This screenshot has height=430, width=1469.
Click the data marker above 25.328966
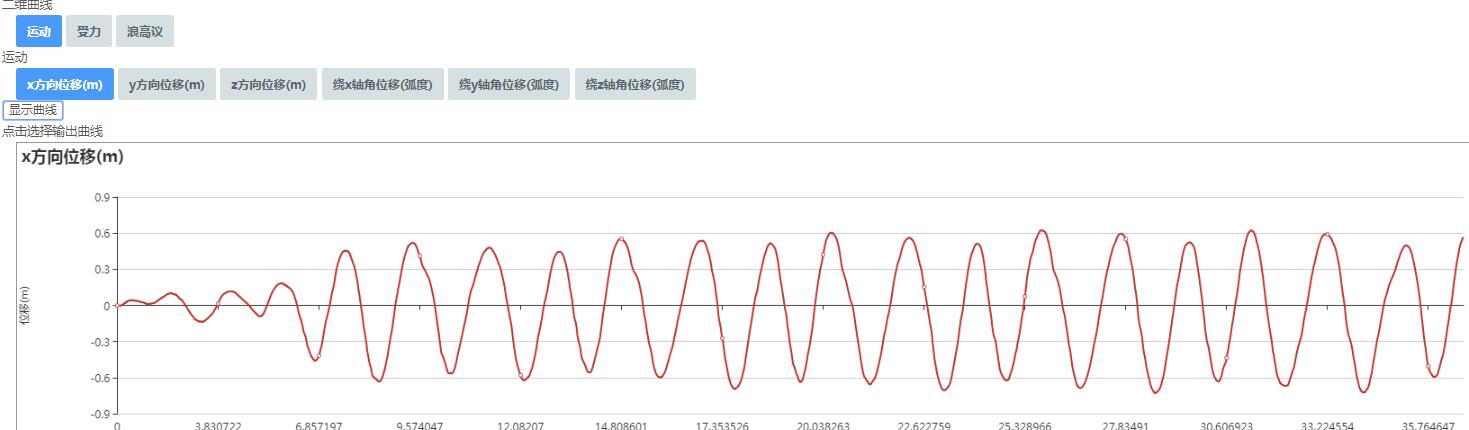coord(1024,296)
